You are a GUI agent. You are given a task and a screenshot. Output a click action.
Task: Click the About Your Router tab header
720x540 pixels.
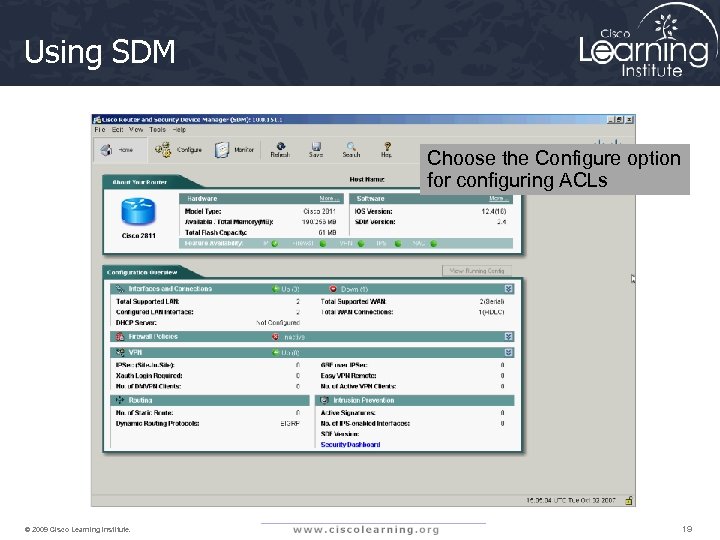pos(140,182)
